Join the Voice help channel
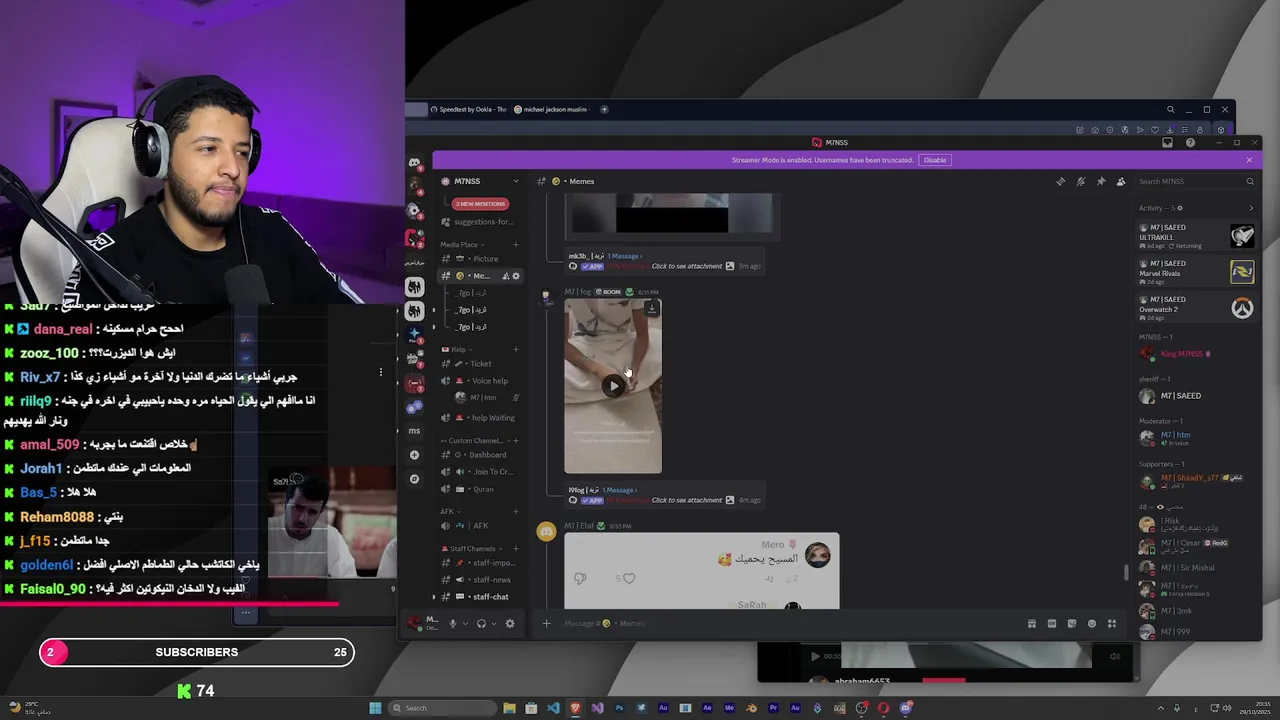 pyautogui.click(x=480, y=381)
